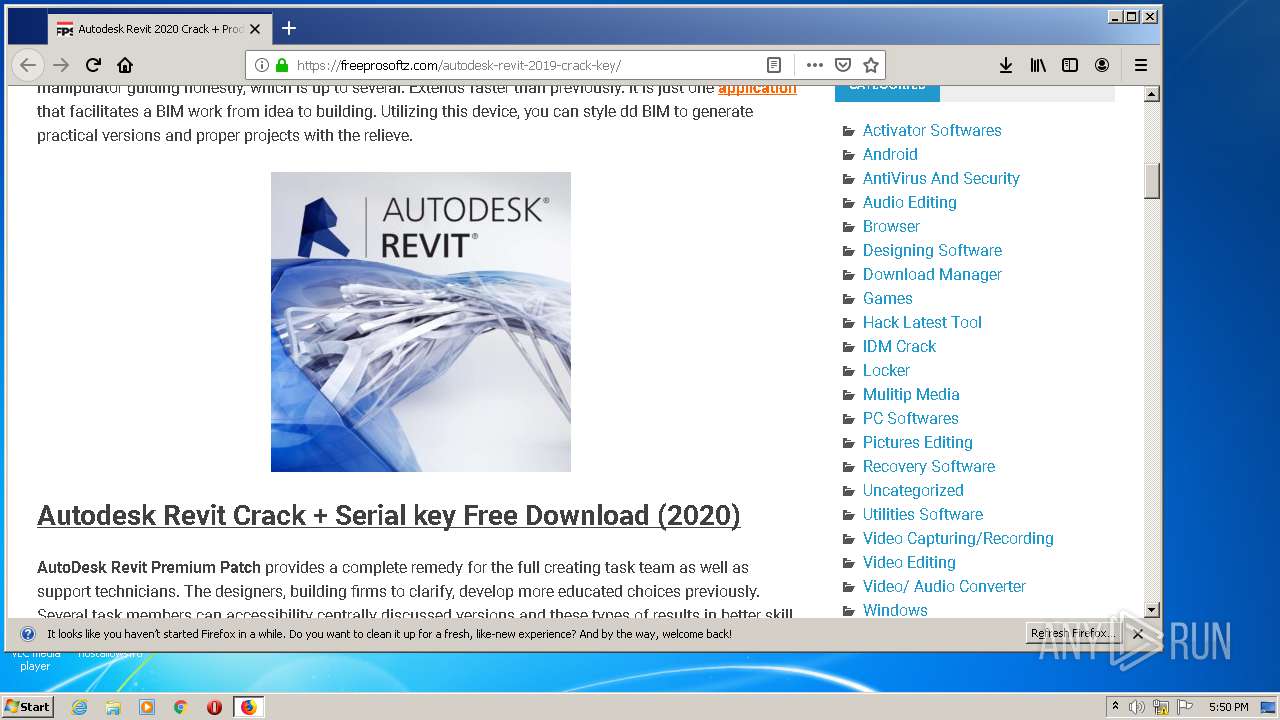Open Windows Explorer folder in taskbar
The width and height of the screenshot is (1280, 720).
pos(113,707)
